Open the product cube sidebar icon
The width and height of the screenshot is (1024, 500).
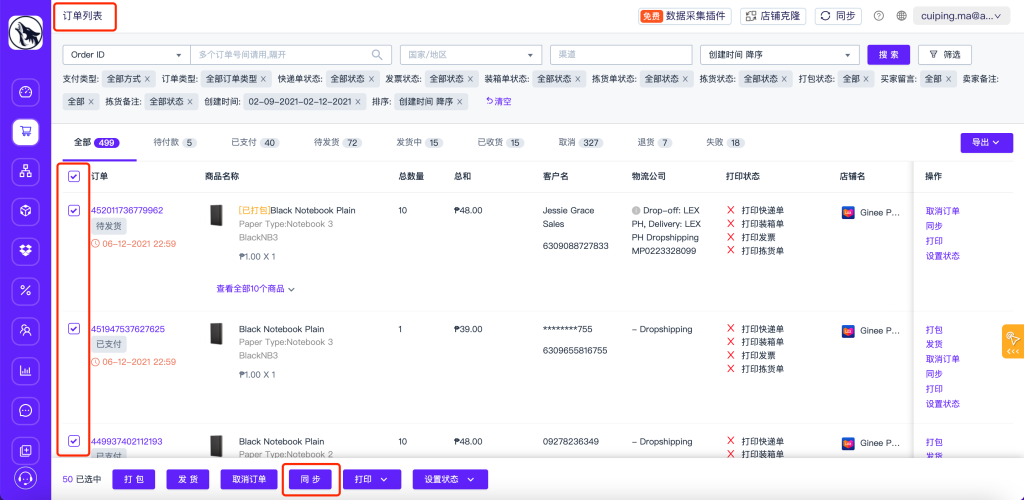(x=25, y=211)
